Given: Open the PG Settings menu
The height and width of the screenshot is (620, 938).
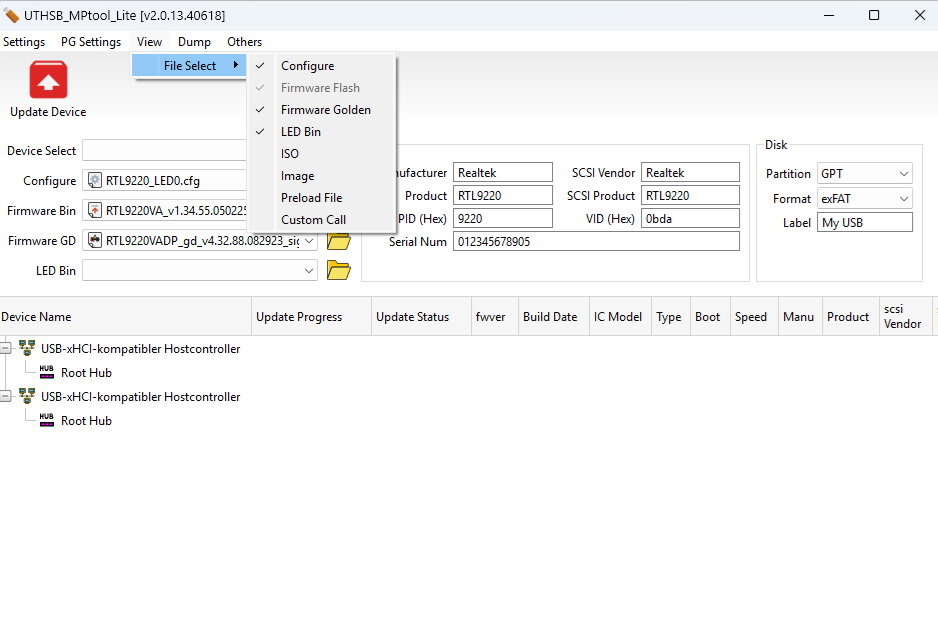Looking at the screenshot, I should 90,42.
